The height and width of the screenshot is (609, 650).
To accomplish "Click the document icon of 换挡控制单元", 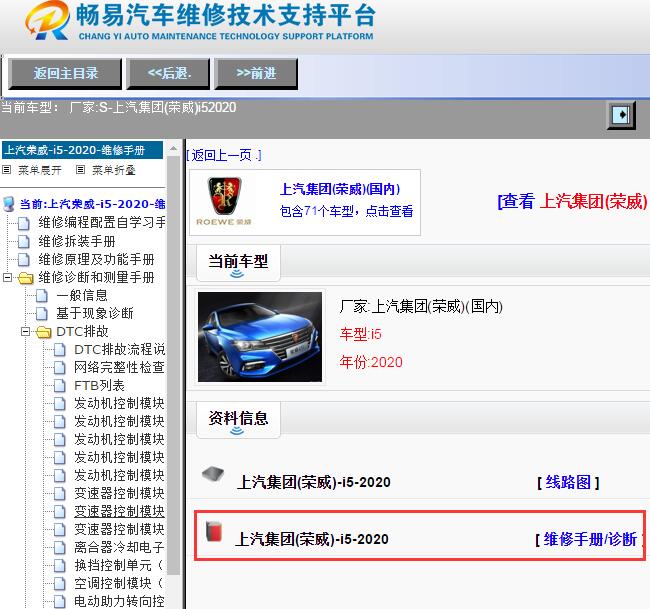I will coord(60,565).
